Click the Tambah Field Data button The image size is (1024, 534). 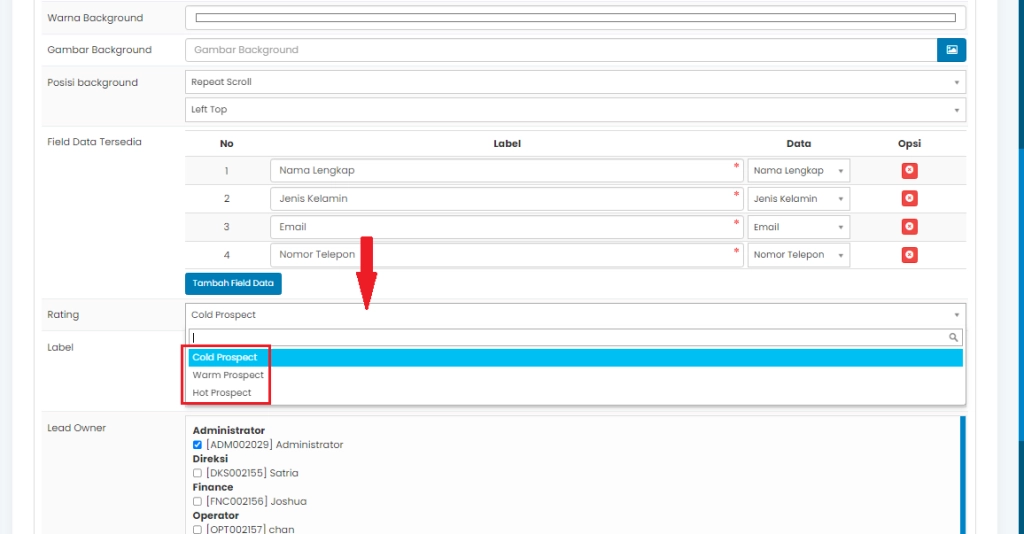[x=233, y=283]
